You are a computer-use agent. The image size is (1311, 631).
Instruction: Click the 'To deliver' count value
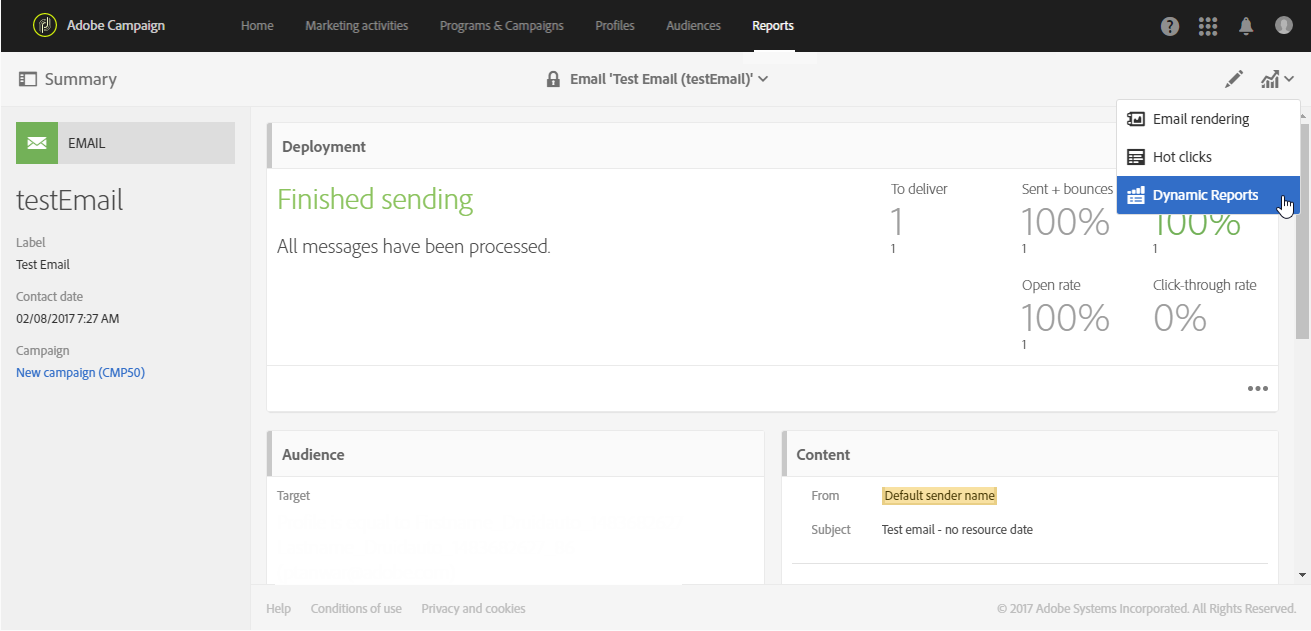click(897, 222)
